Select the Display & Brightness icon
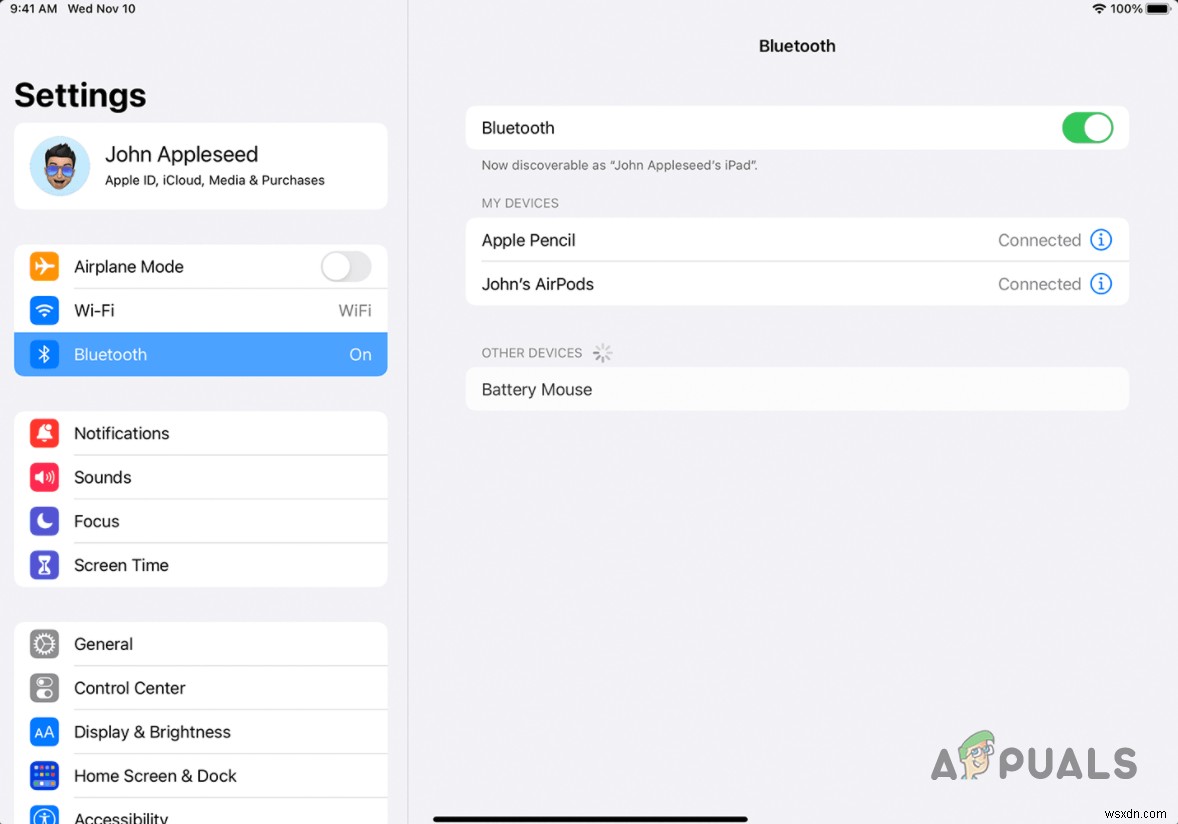This screenshot has height=824, width=1178. click(x=44, y=732)
